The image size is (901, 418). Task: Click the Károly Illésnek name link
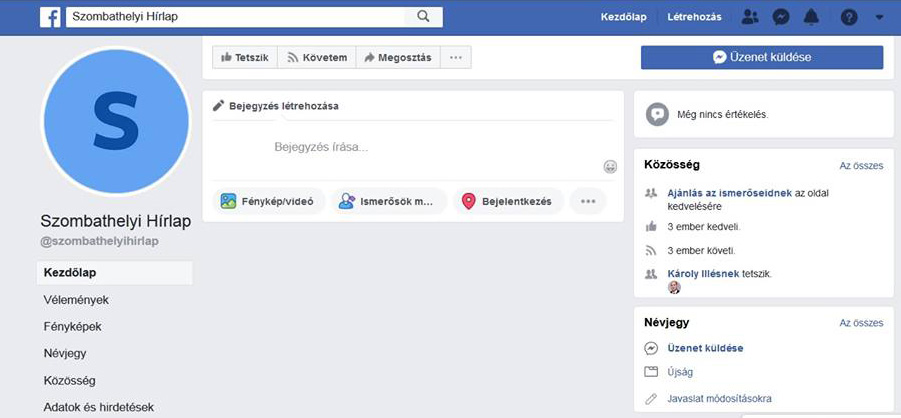coord(703,274)
